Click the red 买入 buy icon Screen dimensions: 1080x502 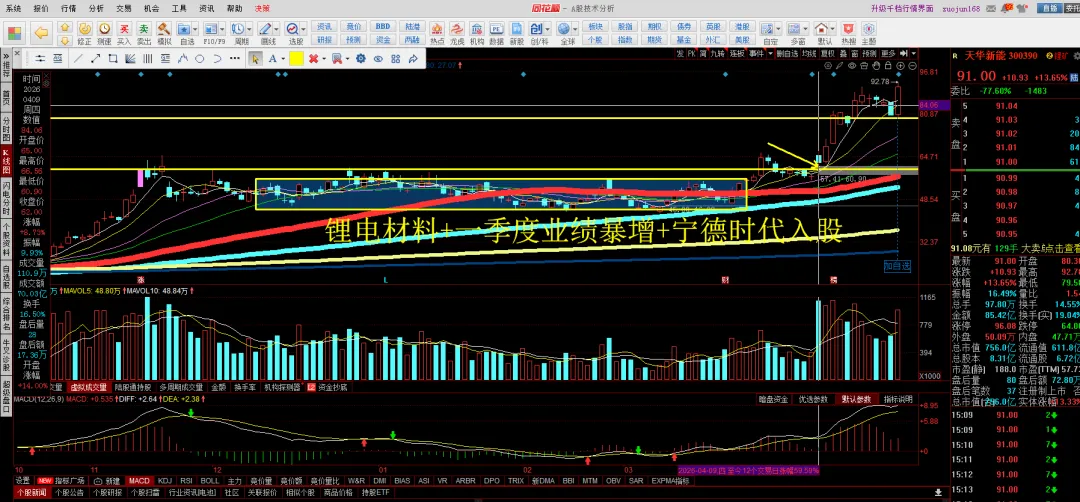(x=124, y=33)
